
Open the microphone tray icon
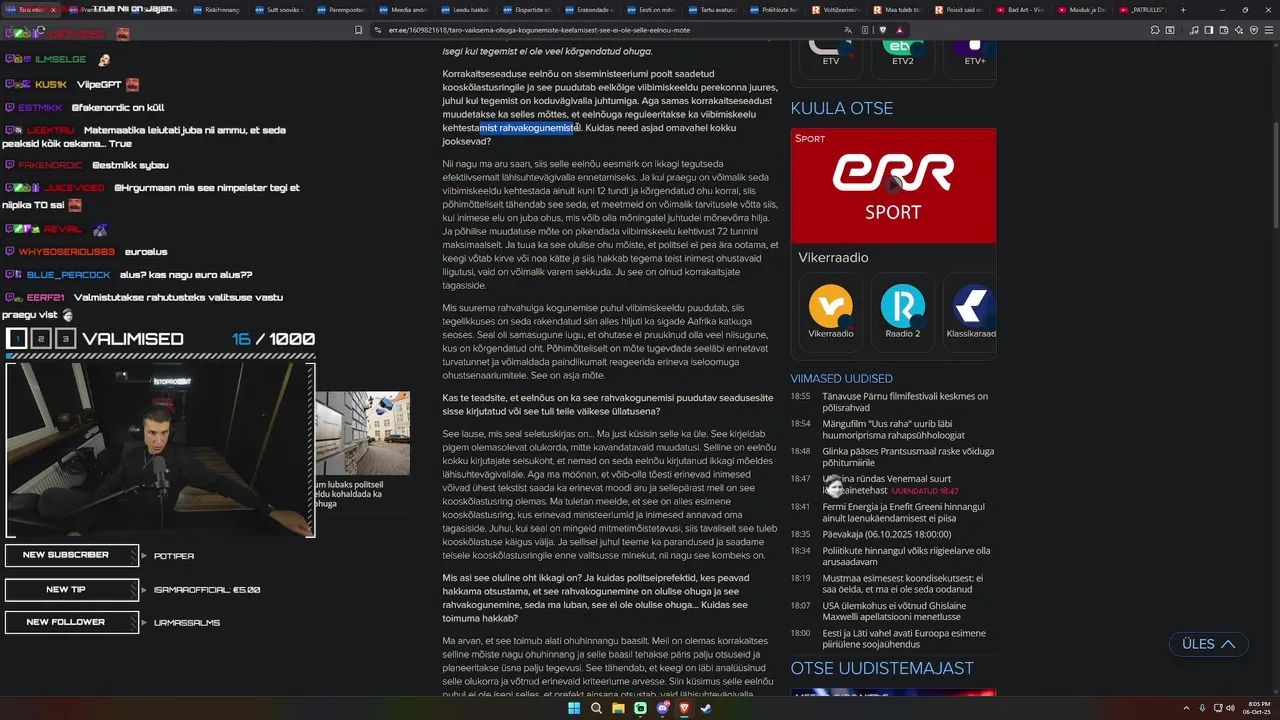click(x=1202, y=708)
